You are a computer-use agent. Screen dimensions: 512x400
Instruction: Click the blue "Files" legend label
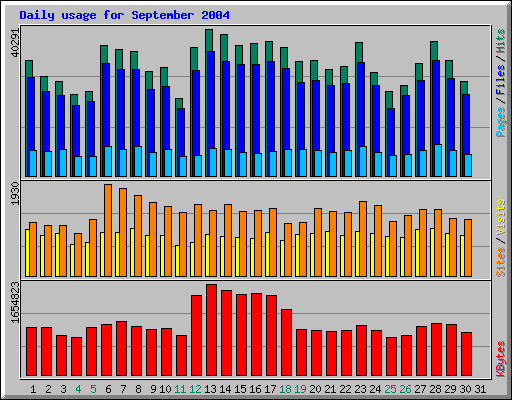tap(501, 80)
